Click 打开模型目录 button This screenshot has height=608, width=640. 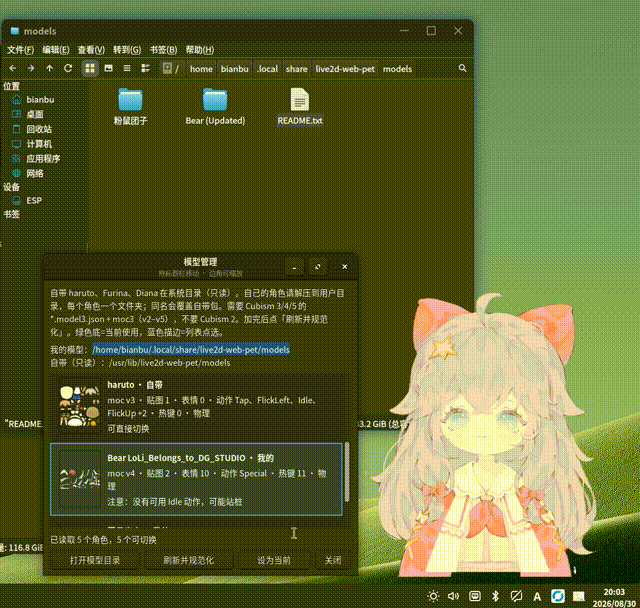pyautogui.click(x=95, y=560)
